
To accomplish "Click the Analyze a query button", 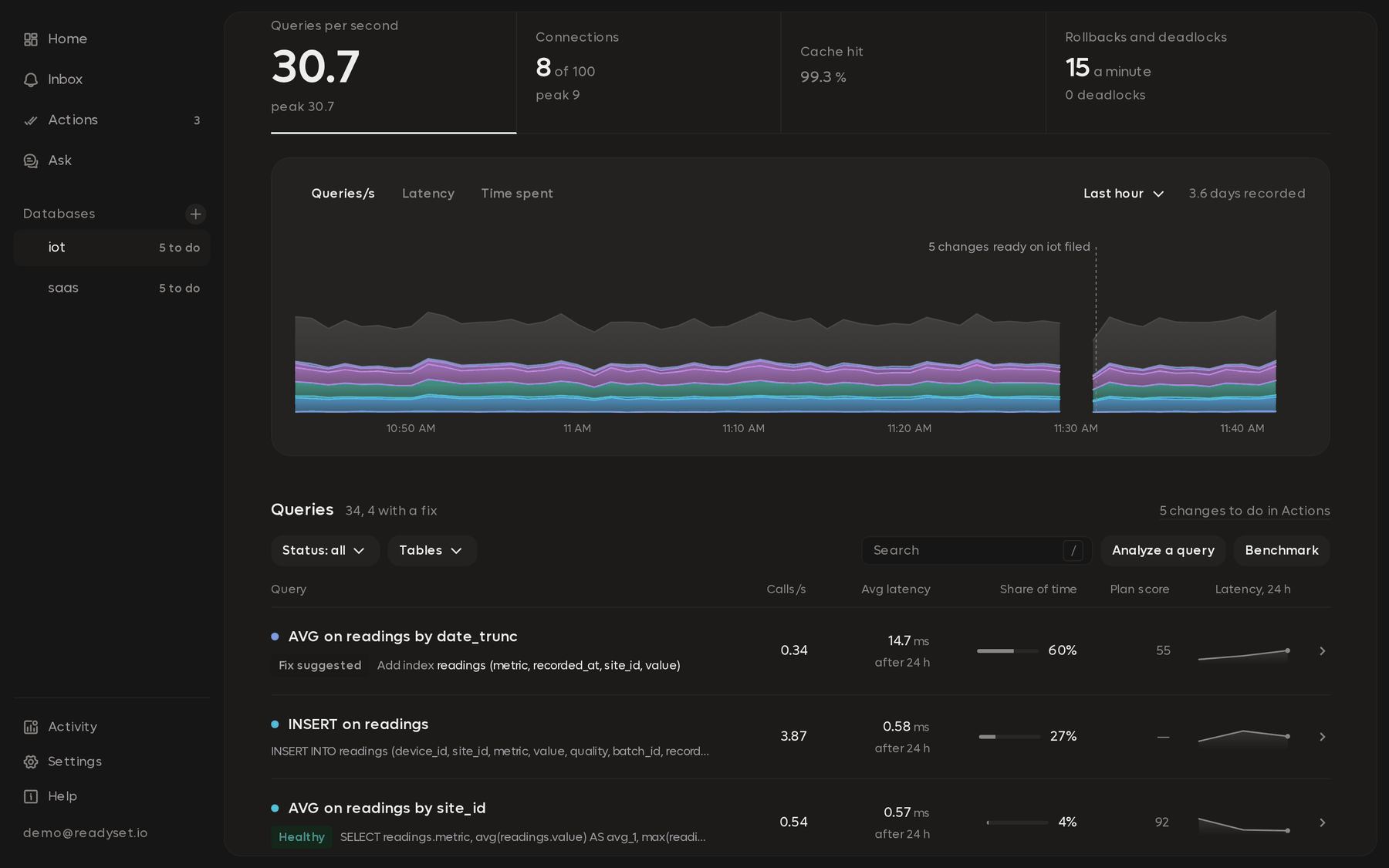I will pyautogui.click(x=1163, y=550).
